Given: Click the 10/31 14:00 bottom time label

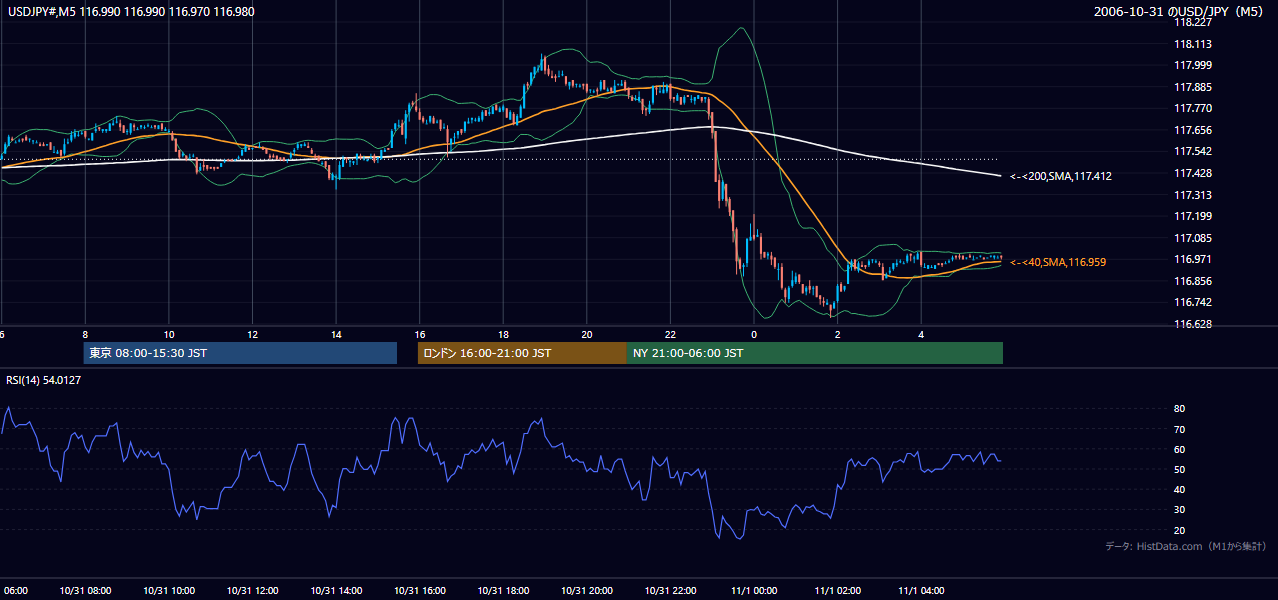Looking at the screenshot, I should (336, 590).
